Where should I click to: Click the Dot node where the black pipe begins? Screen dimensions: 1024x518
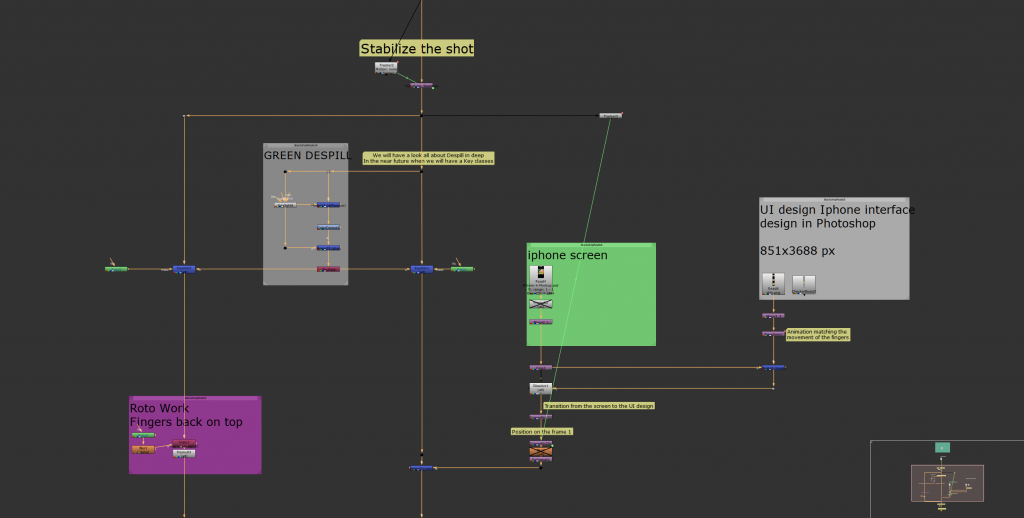tap(421, 116)
